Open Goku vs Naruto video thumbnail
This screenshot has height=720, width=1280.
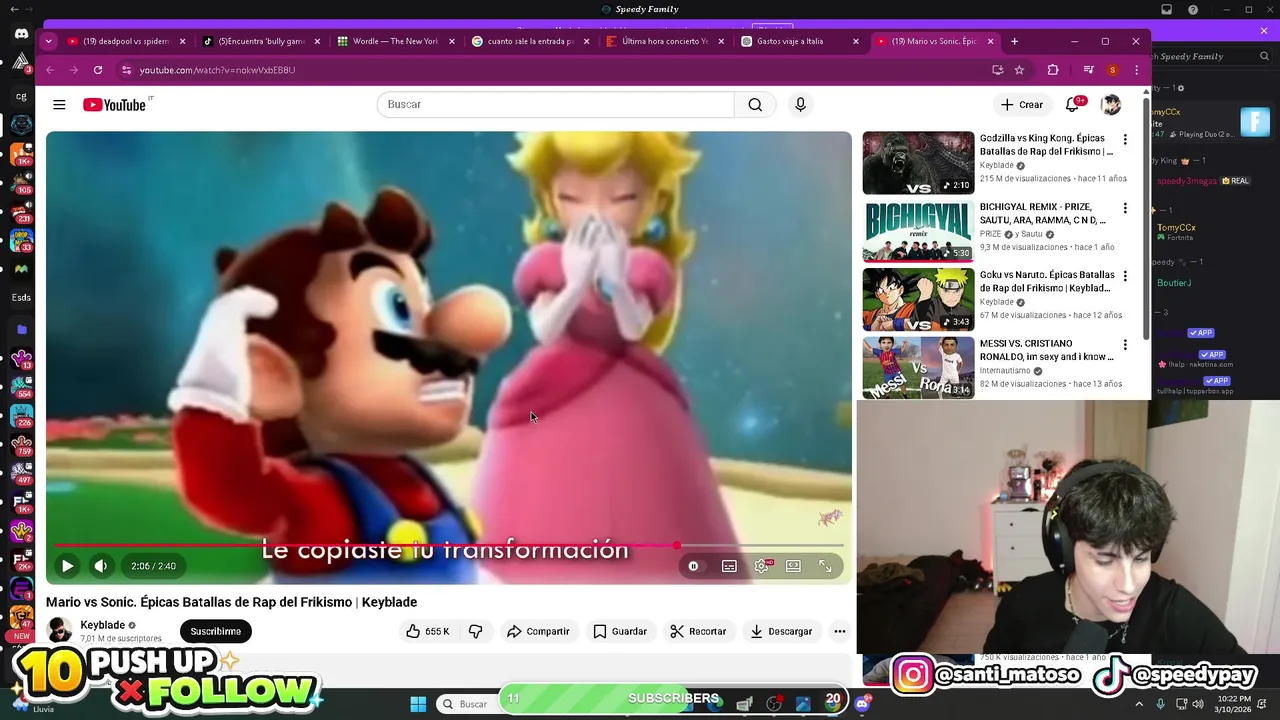click(x=918, y=299)
